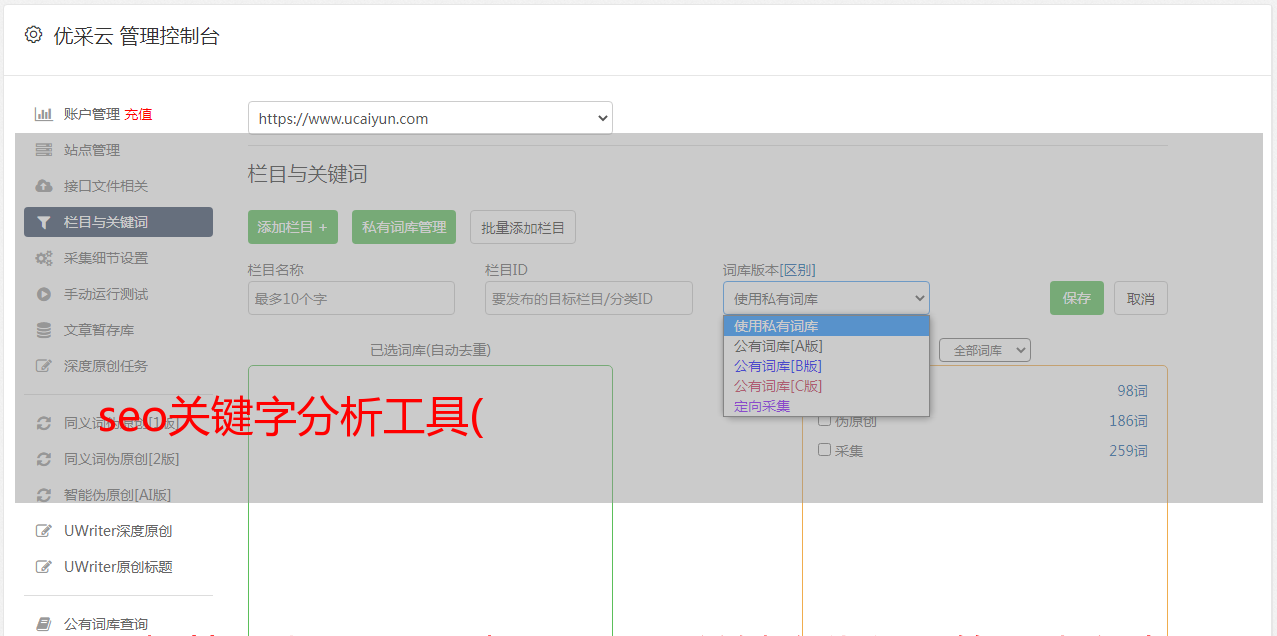Click the 栏目名称 input field
The width and height of the screenshot is (1277, 636).
351,298
